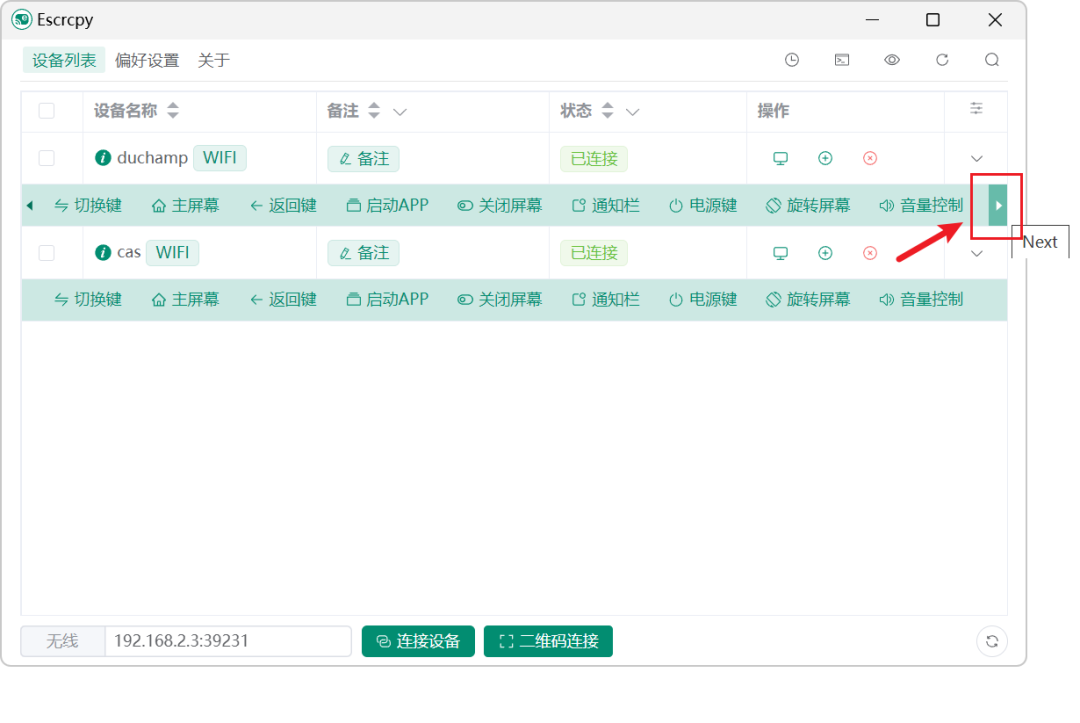Image resolution: width=1080 pixels, height=723 pixels.
Task: Click 电源键 in cas control bar
Action: [703, 300]
